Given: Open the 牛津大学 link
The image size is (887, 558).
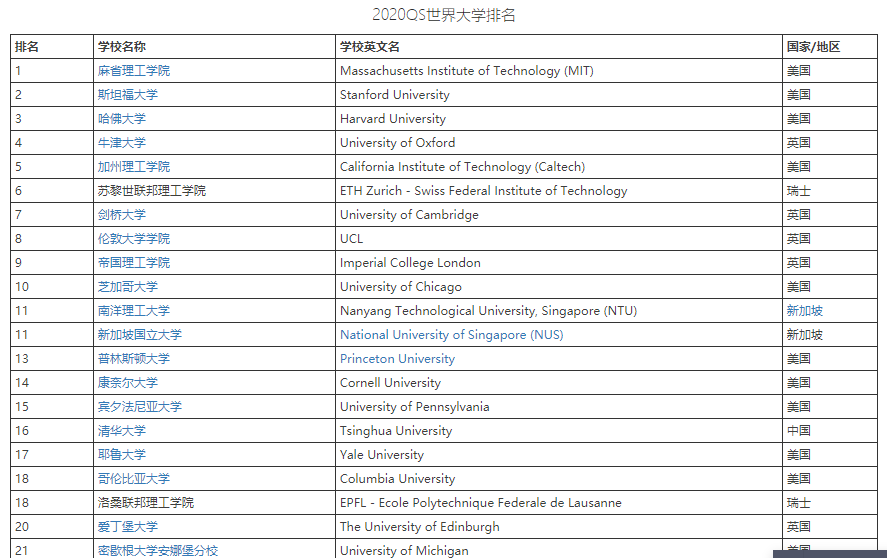Looking at the screenshot, I should [122, 143].
